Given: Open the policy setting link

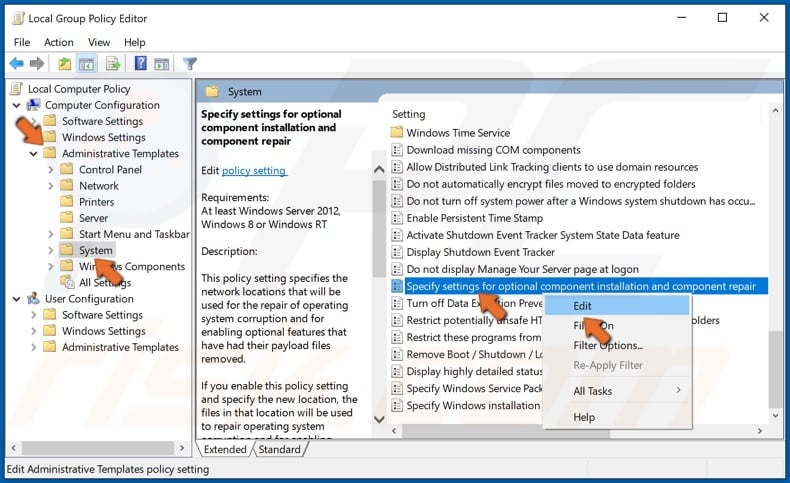Looking at the screenshot, I should click(x=254, y=171).
